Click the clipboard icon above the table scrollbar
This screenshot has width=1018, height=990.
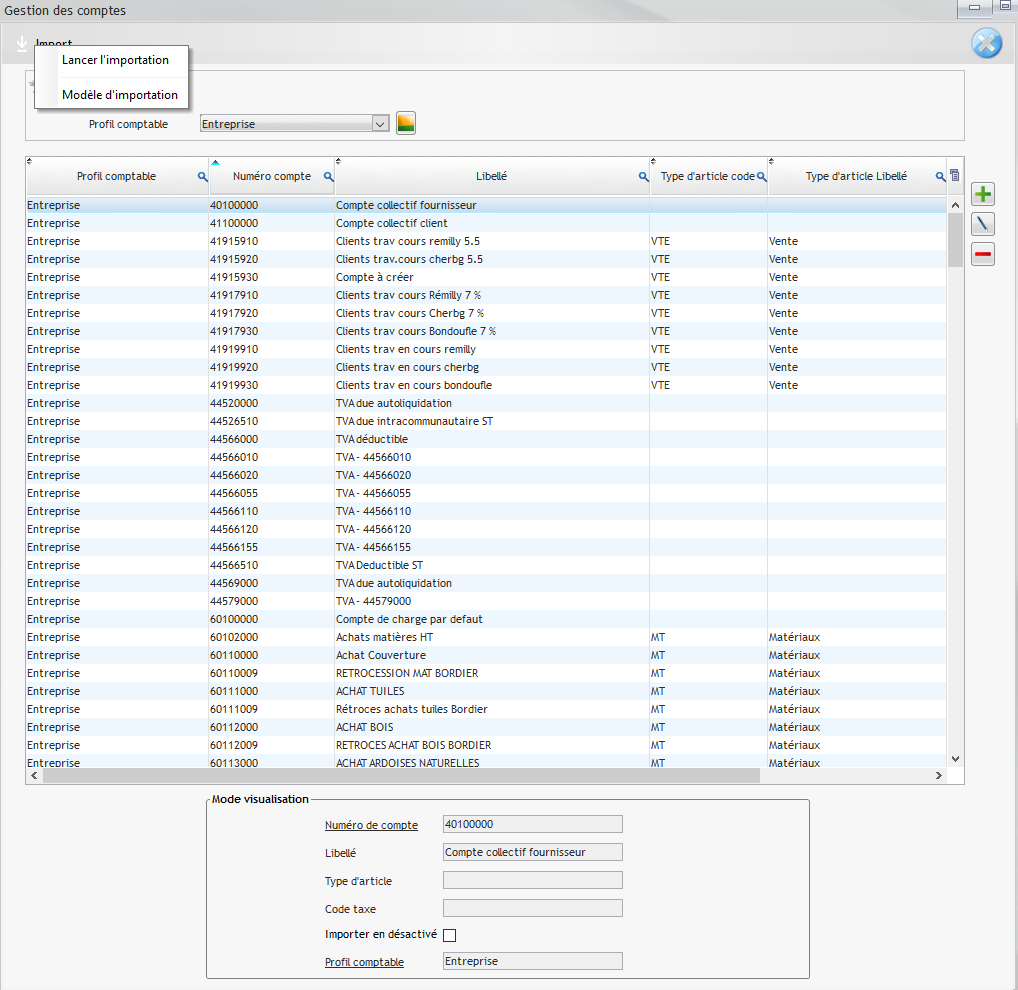pos(954,174)
